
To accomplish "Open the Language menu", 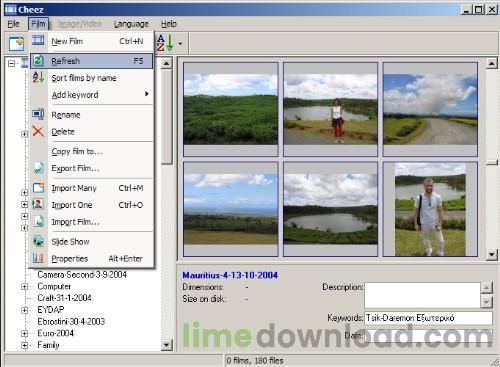I will coord(131,24).
